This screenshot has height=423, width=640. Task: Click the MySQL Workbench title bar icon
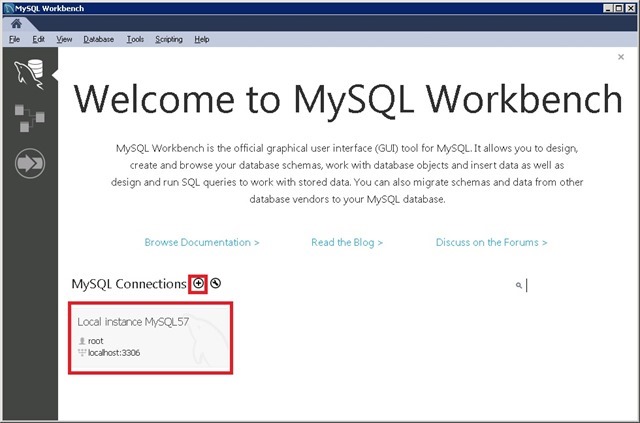point(9,8)
